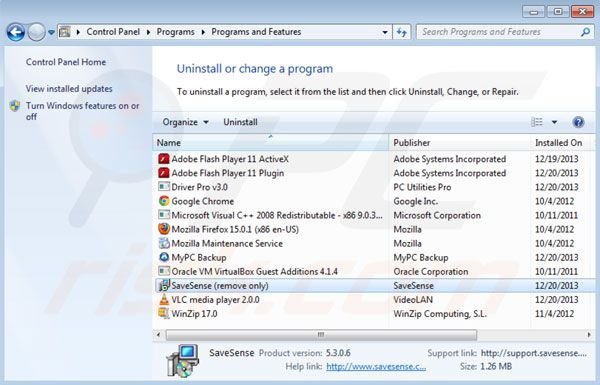Screen dimensions: 600x385
Task: Open the savesense.c... help link
Action: tap(376, 367)
